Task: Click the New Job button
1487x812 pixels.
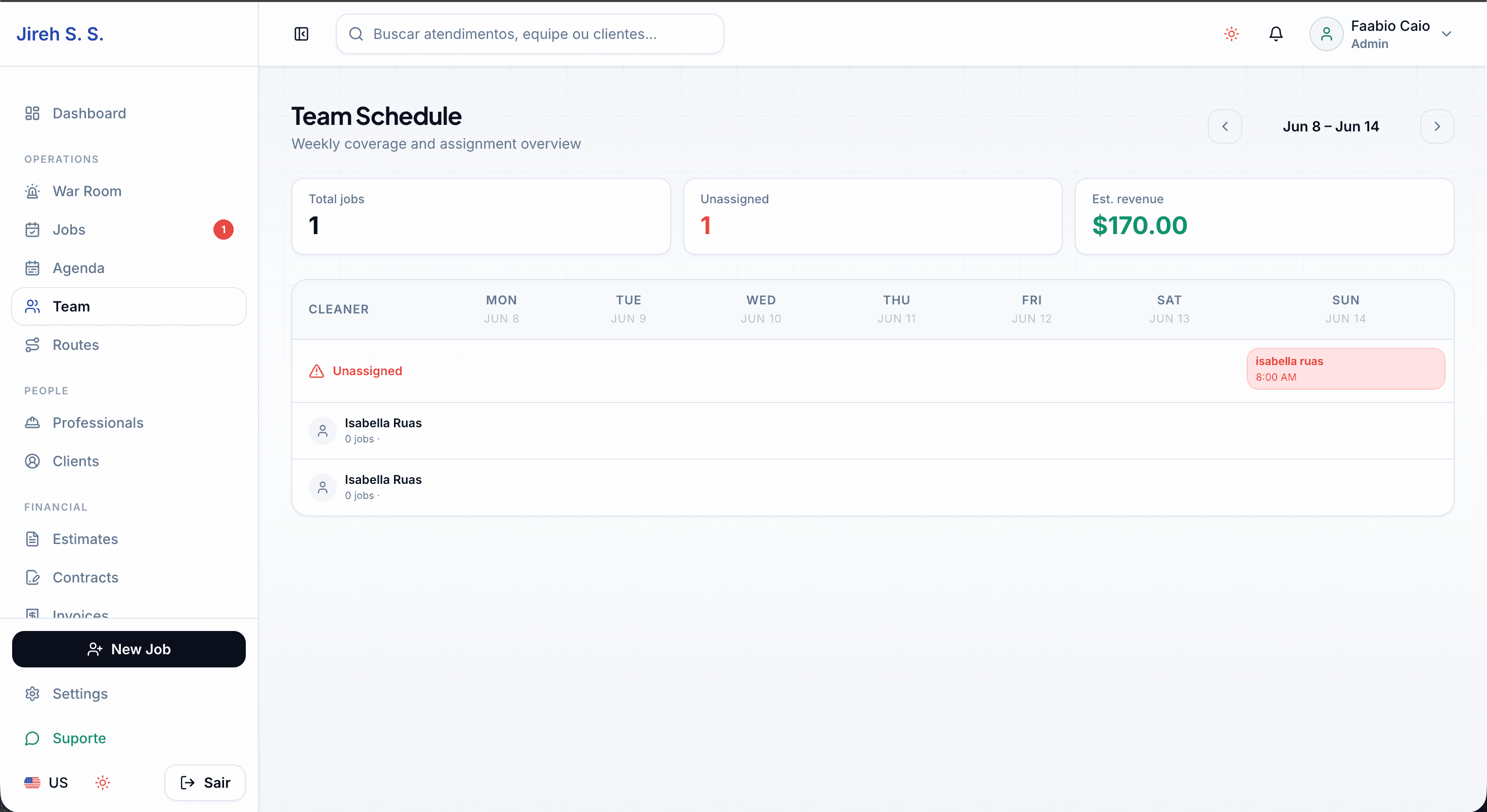Action: click(129, 649)
